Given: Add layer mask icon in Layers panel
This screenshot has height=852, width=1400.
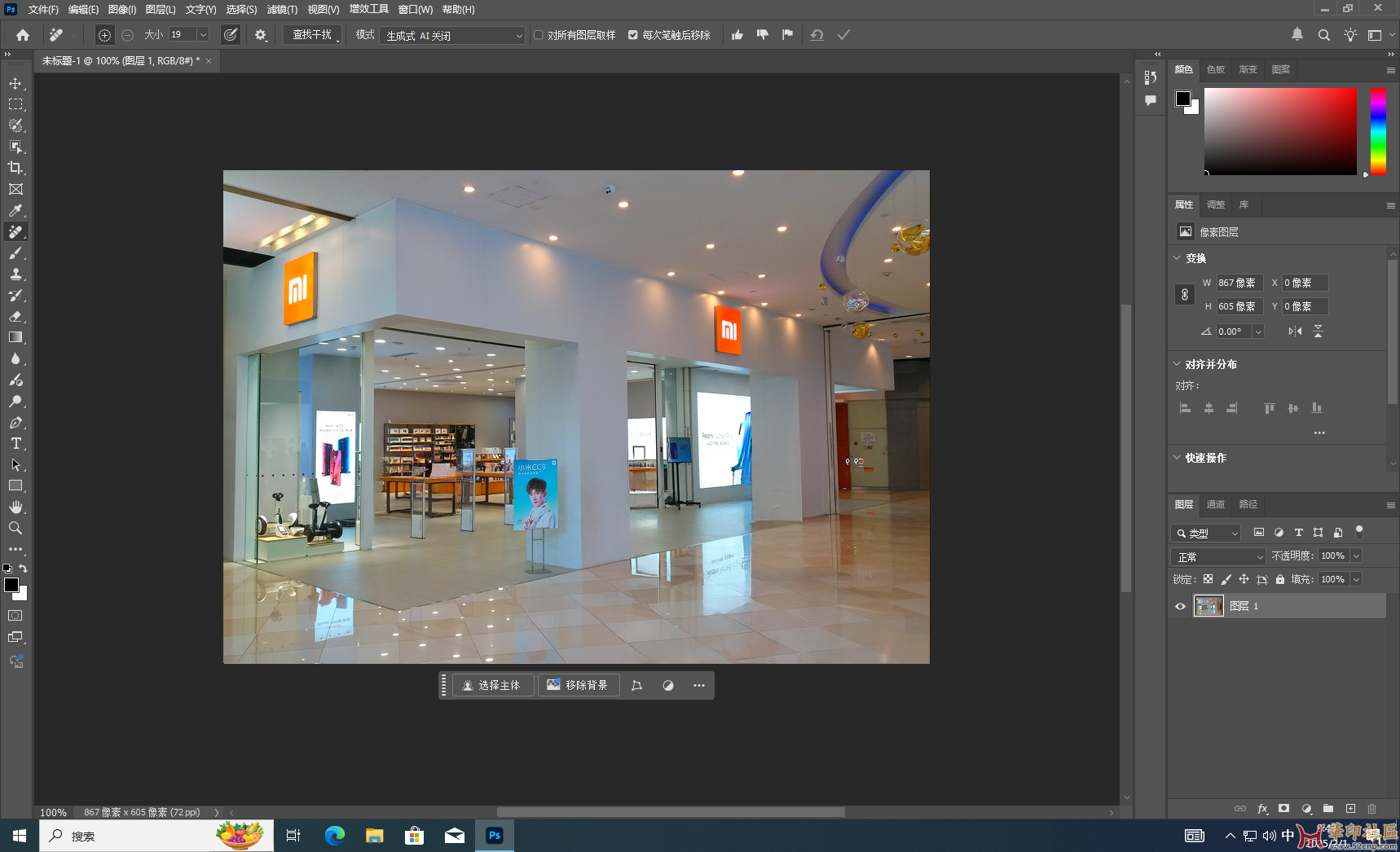Looking at the screenshot, I should (x=1284, y=809).
